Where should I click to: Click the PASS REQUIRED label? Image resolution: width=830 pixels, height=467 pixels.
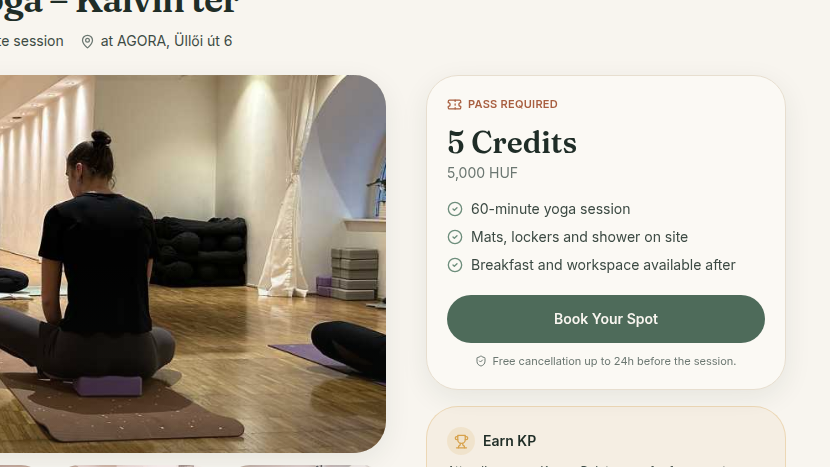coord(512,104)
